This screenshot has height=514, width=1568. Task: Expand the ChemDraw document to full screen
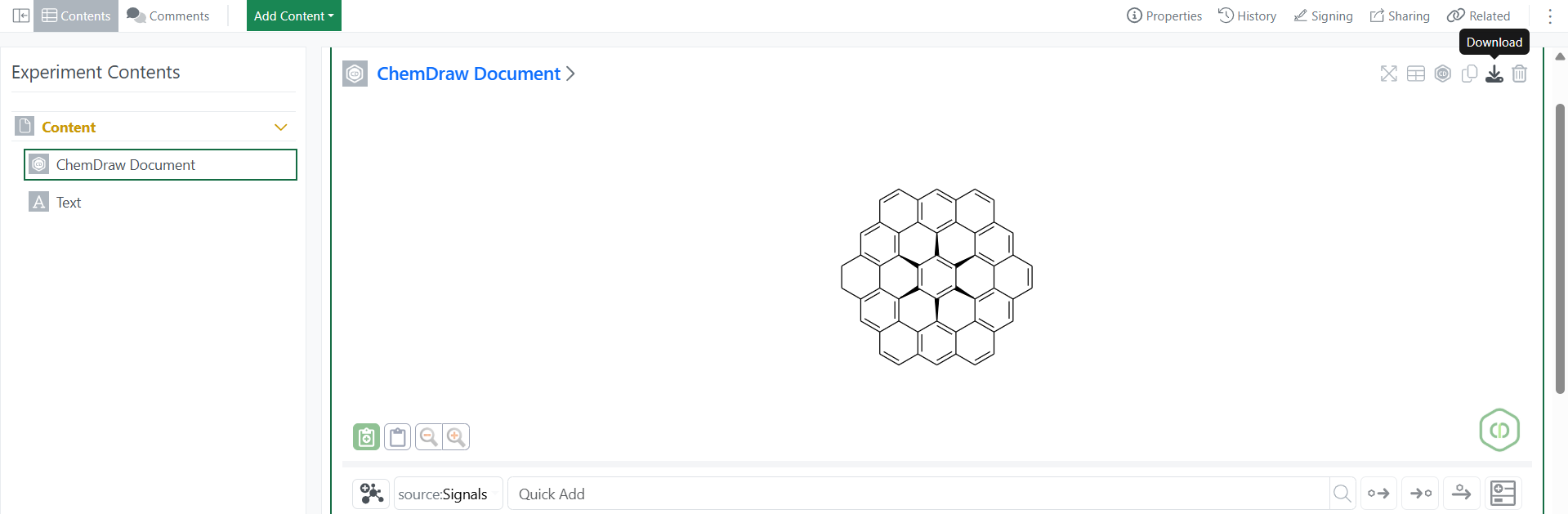click(1388, 74)
